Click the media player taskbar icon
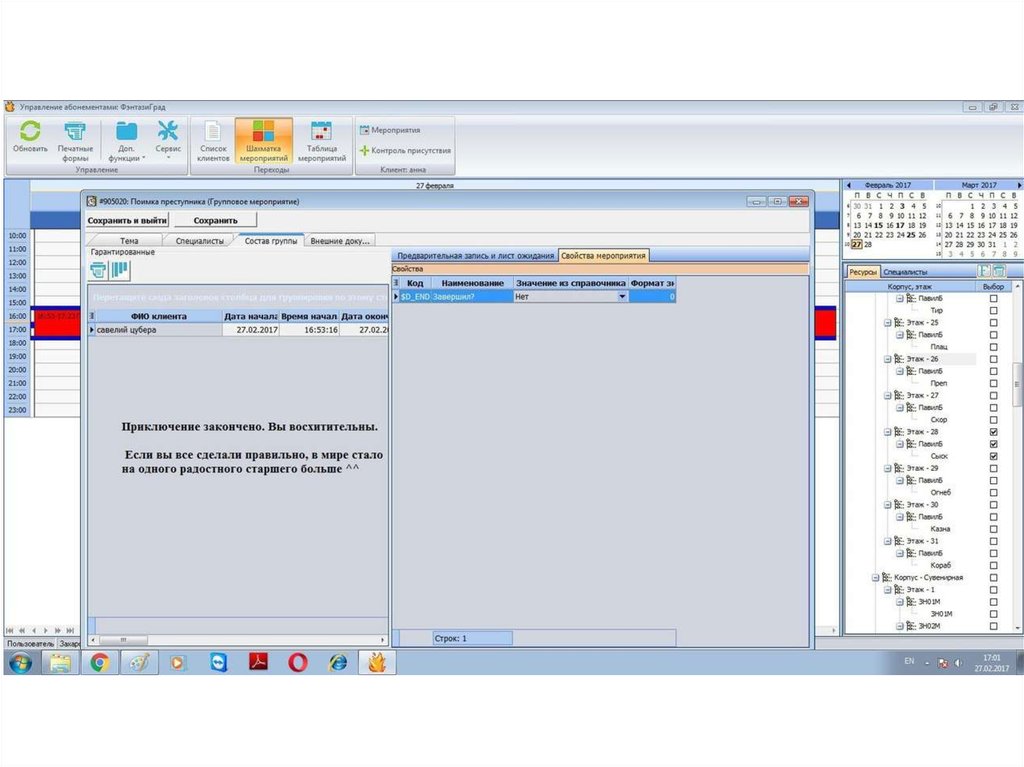The height and width of the screenshot is (767, 1024). point(178,663)
